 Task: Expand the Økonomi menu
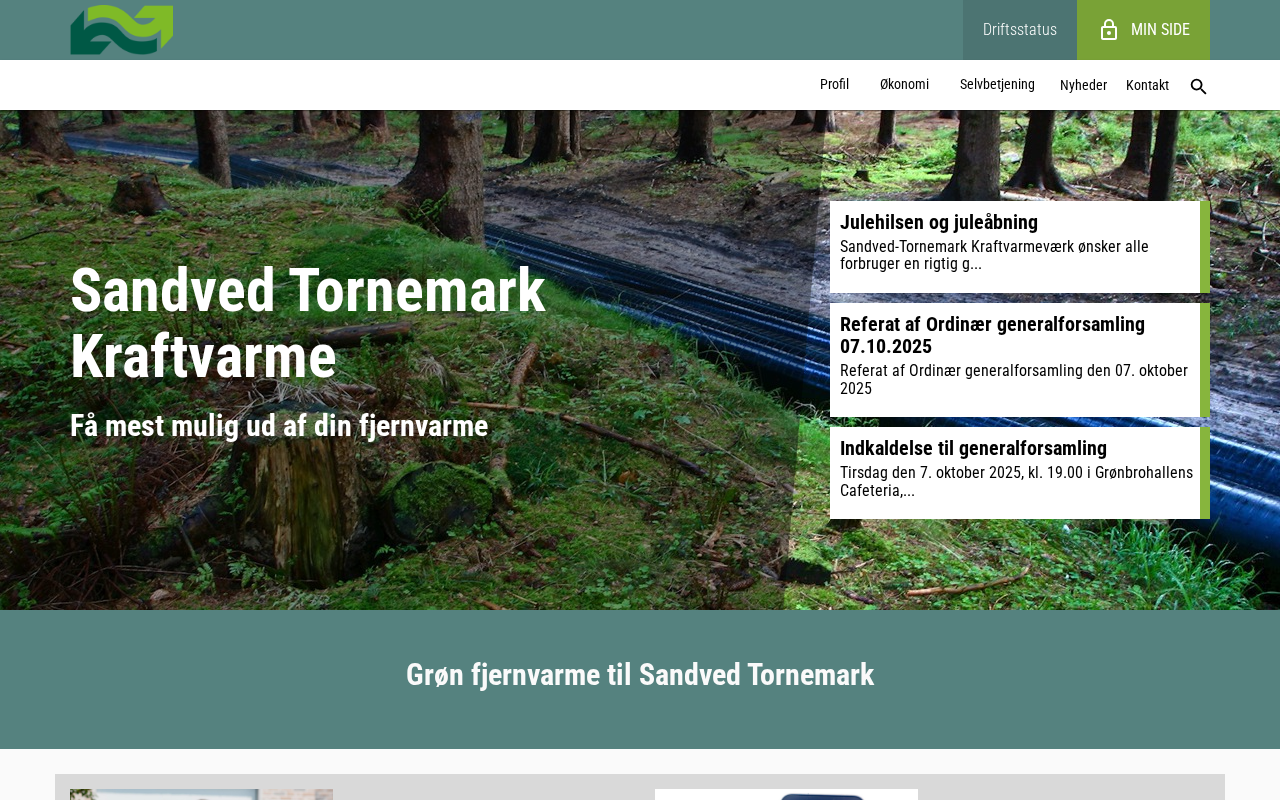click(x=904, y=85)
